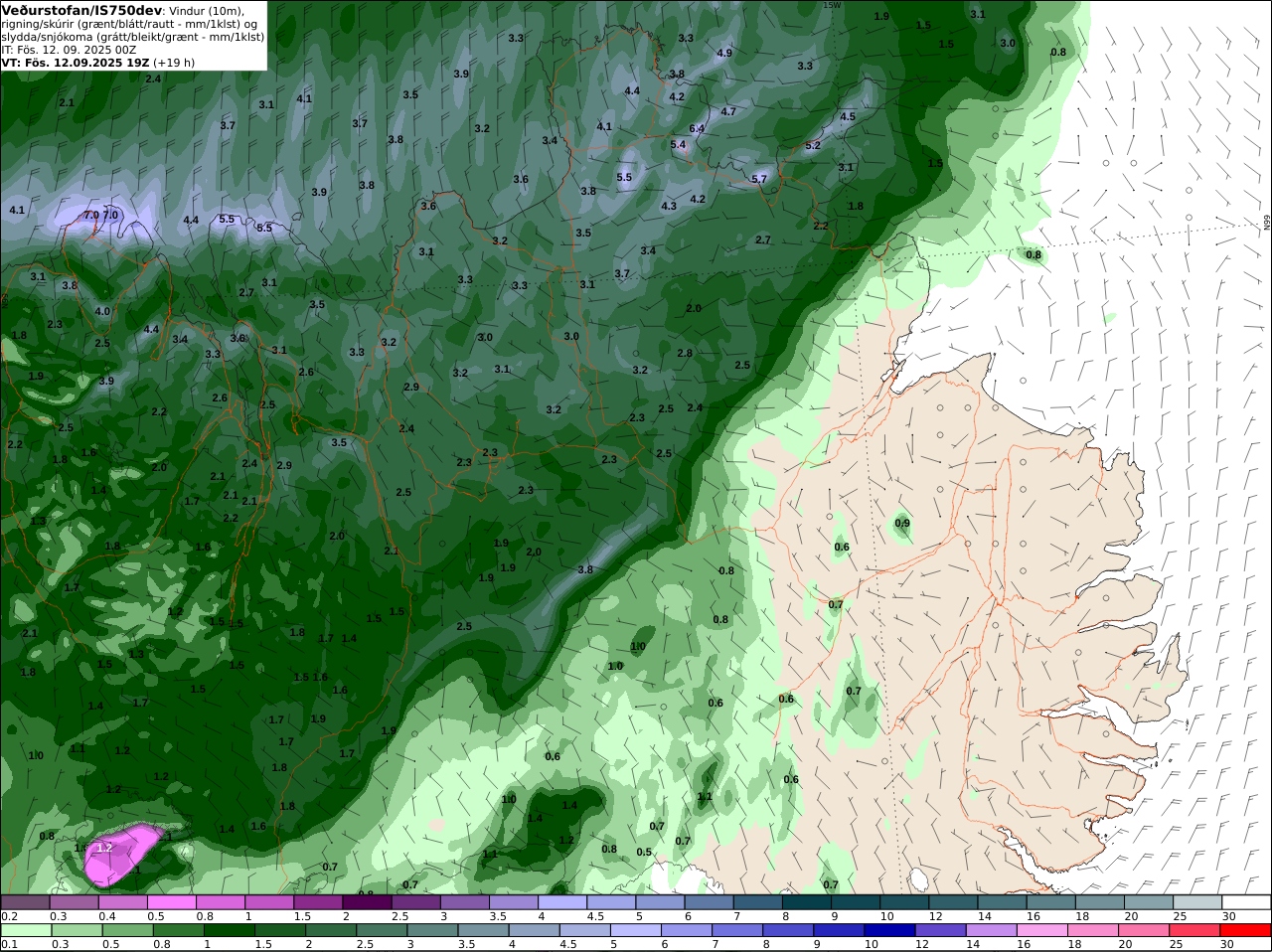Select the darkest green bottom-row swatch between 1 and 1.5
The height and width of the screenshot is (952, 1272).
point(229,931)
